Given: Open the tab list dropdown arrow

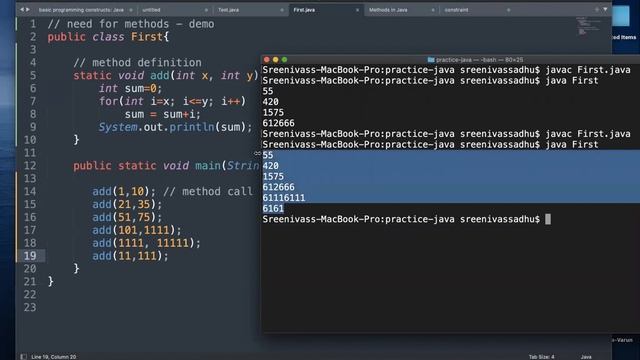Looking at the screenshot, I should [x=605, y=9].
